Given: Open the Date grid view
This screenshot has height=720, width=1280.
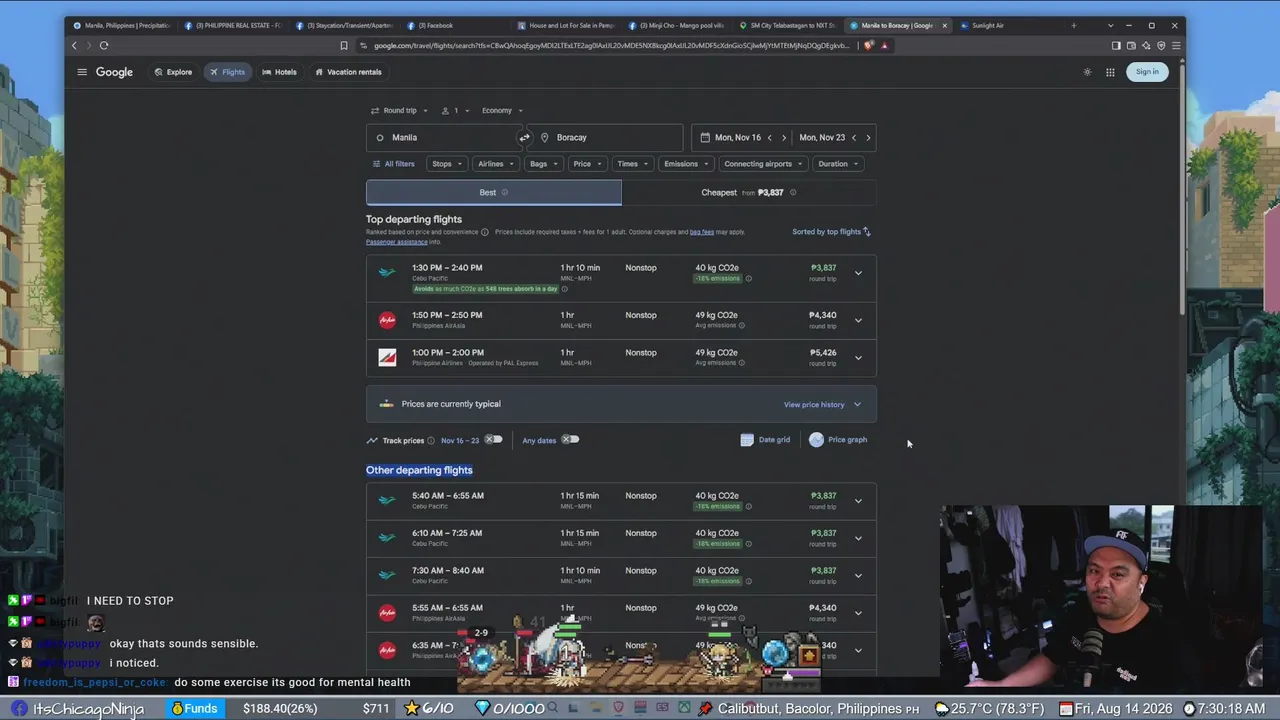Looking at the screenshot, I should point(765,439).
